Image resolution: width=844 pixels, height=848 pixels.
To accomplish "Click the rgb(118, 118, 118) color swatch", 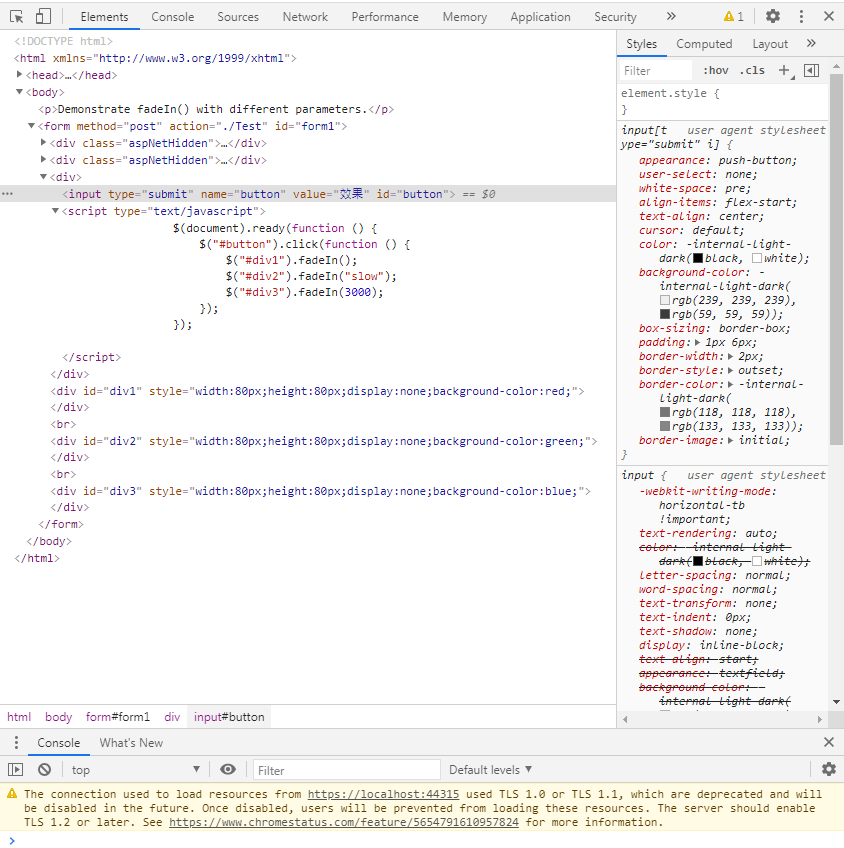I will pyautogui.click(x=665, y=412).
